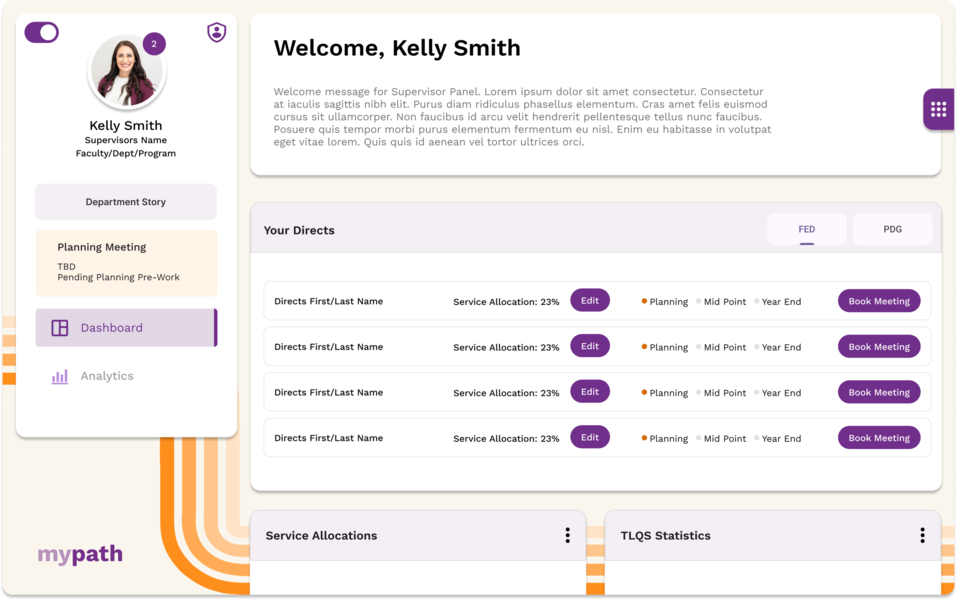Image resolution: width=957 pixels, height=600 pixels.
Task: Select Mid Point status in second row
Action: click(721, 347)
